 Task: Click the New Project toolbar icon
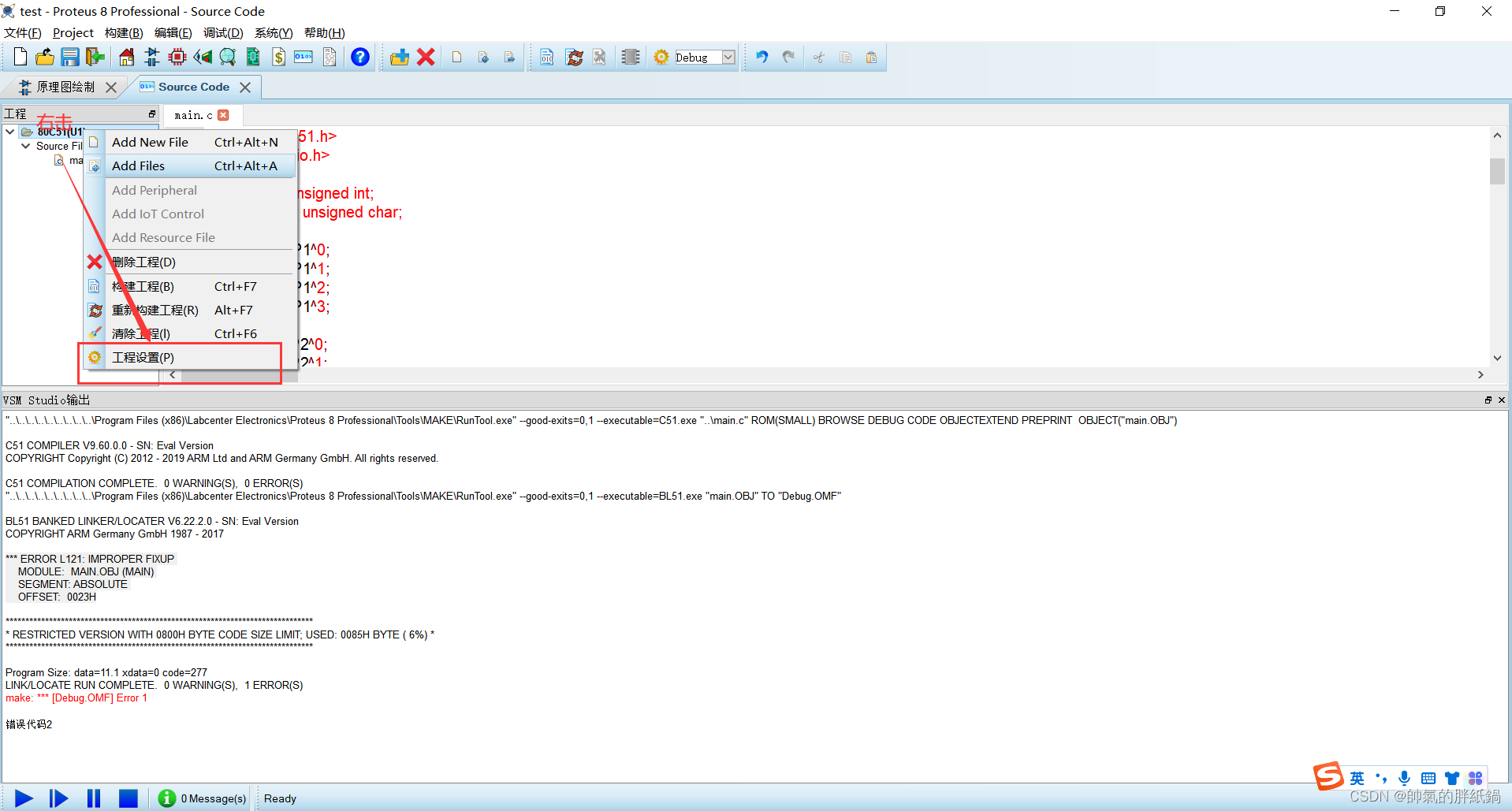pyautogui.click(x=20, y=57)
